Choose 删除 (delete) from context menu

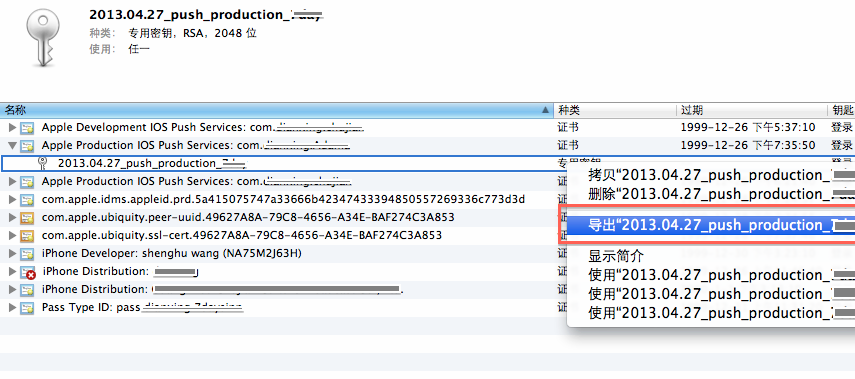tap(711, 194)
